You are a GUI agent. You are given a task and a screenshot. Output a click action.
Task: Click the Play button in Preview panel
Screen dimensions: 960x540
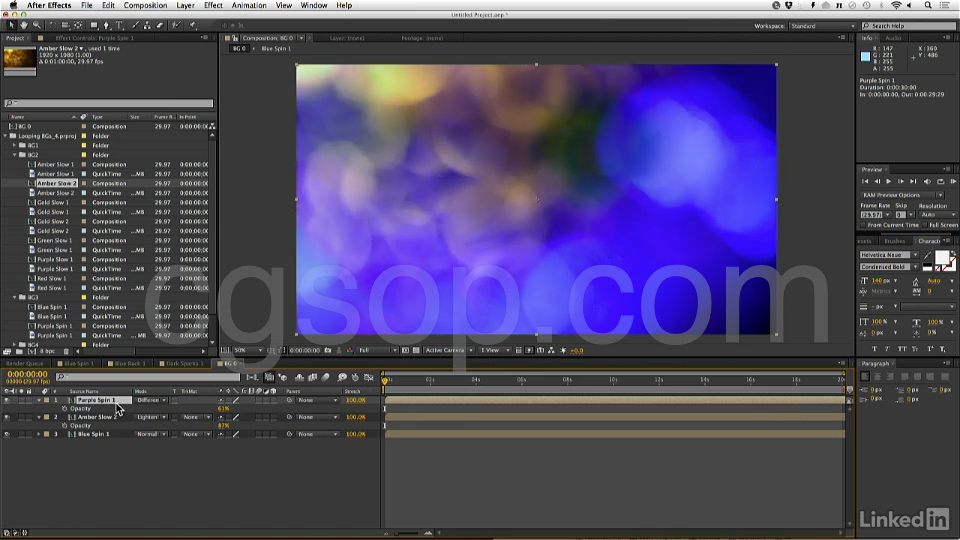[x=888, y=181]
